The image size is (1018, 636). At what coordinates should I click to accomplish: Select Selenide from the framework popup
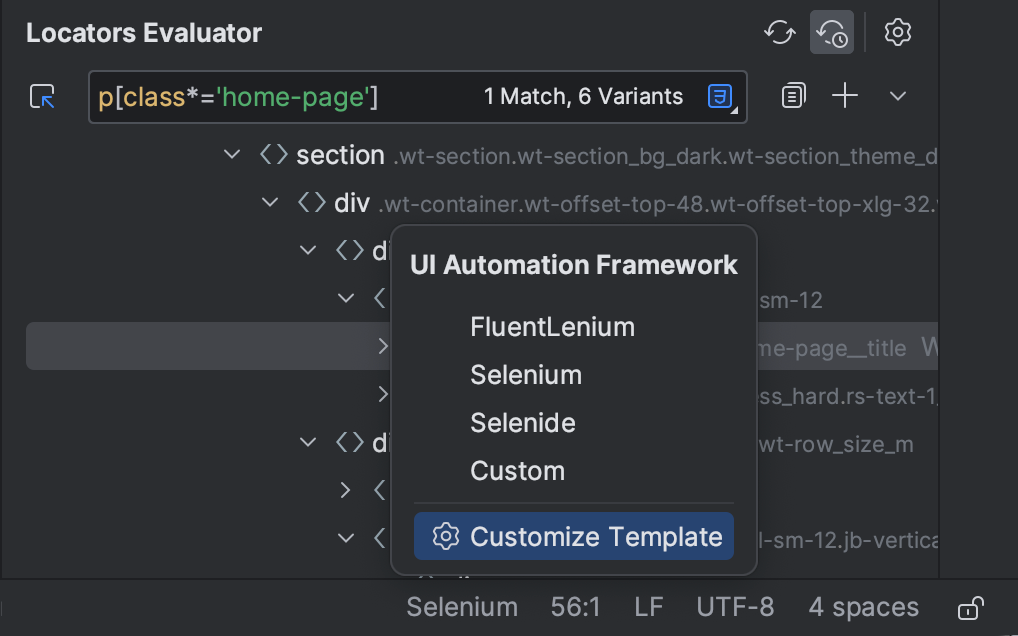[523, 423]
